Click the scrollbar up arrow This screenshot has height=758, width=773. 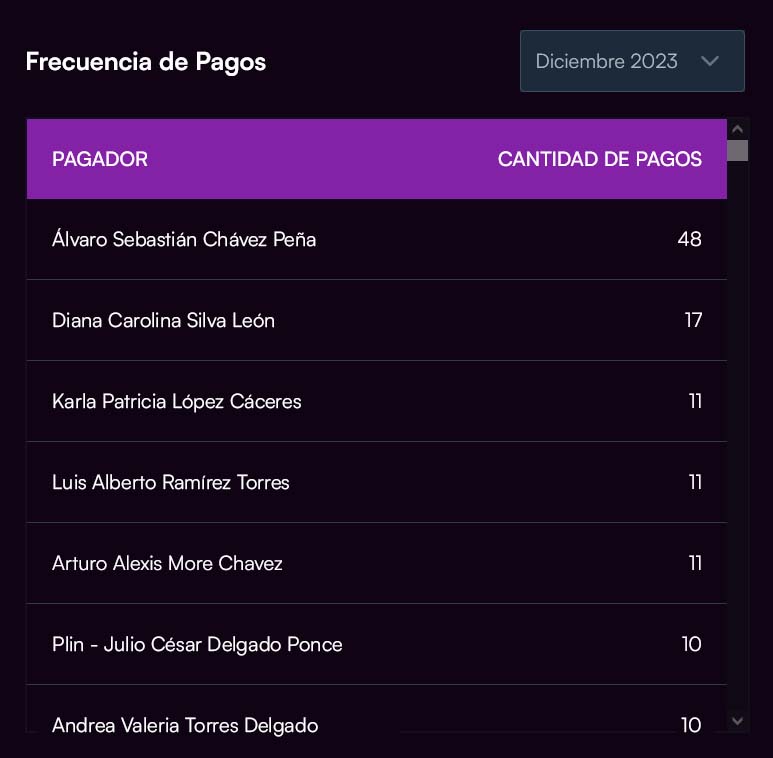[x=738, y=129]
